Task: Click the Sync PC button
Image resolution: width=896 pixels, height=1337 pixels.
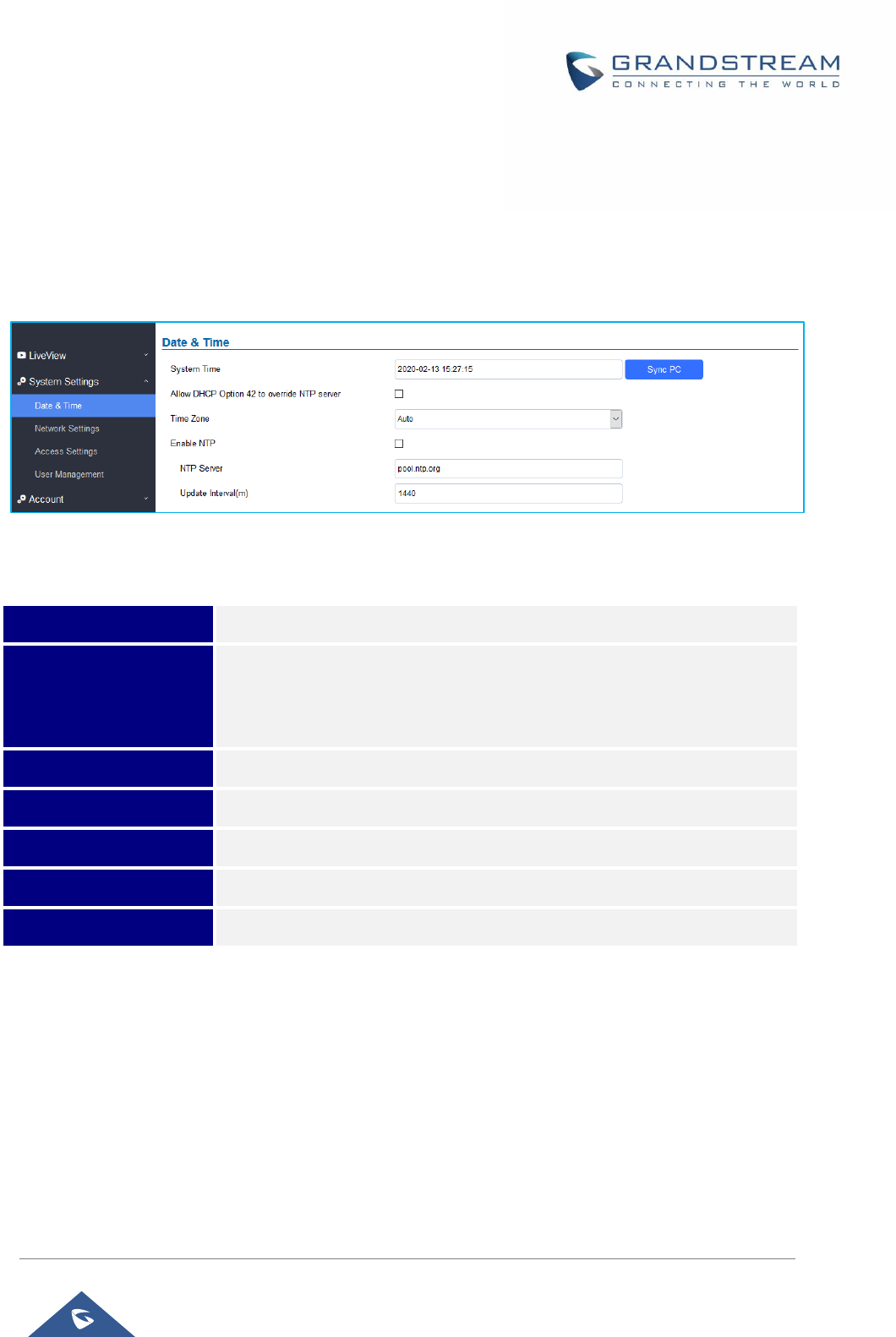Action: click(x=664, y=369)
